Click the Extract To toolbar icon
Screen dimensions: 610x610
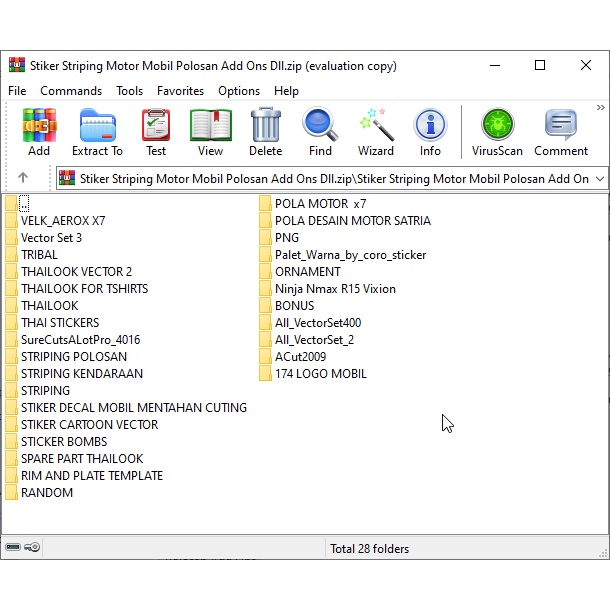97,132
